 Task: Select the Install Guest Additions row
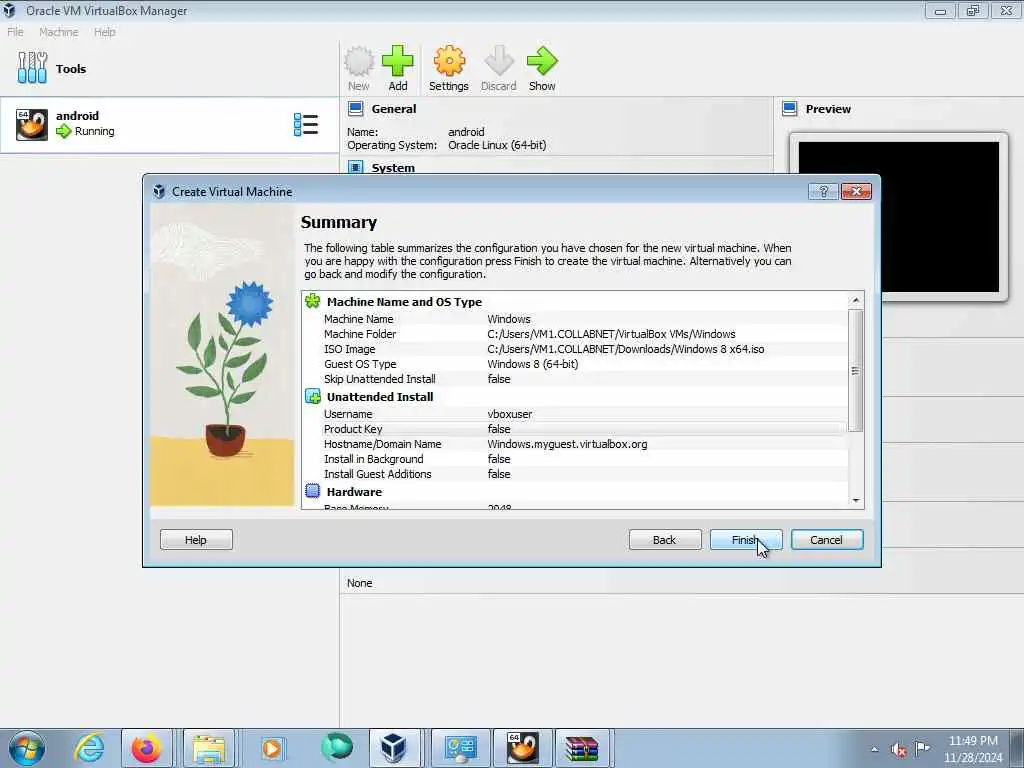(x=575, y=474)
